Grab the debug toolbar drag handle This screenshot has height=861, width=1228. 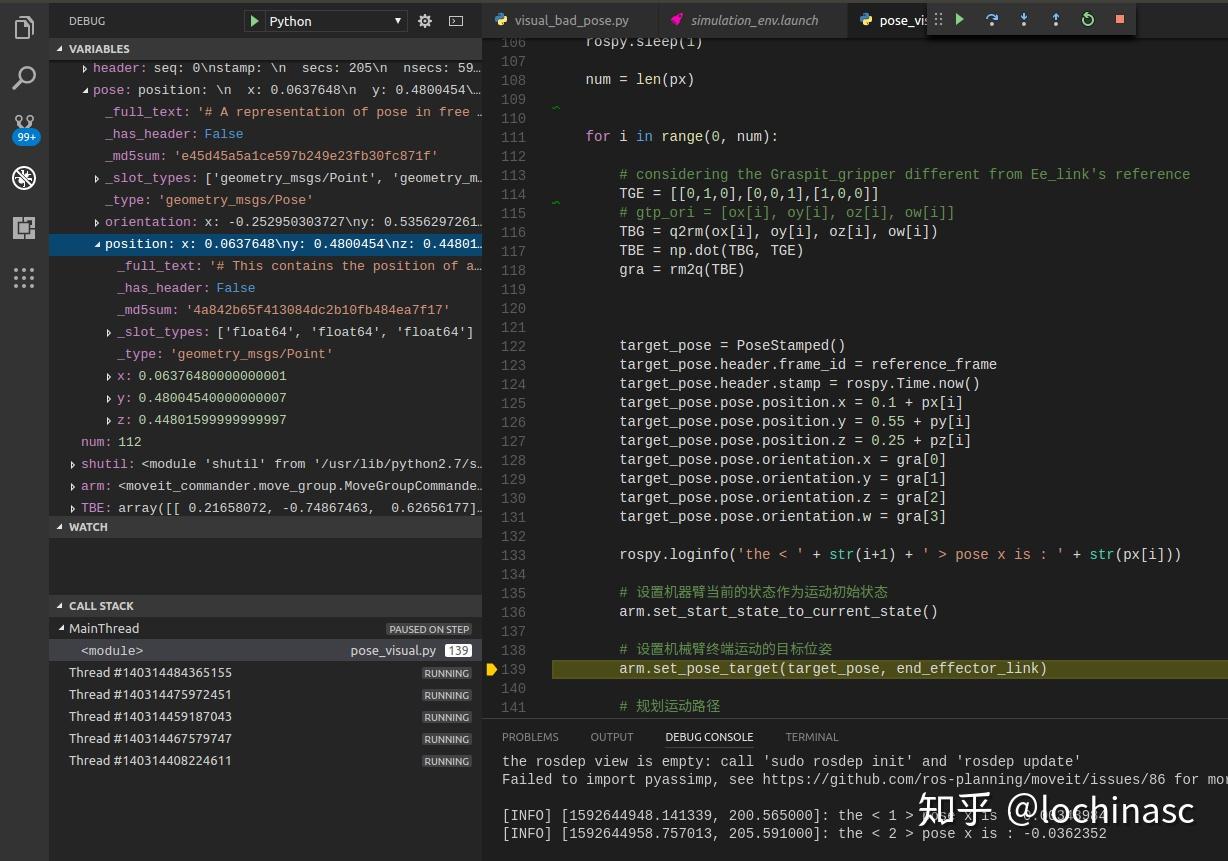[938, 19]
